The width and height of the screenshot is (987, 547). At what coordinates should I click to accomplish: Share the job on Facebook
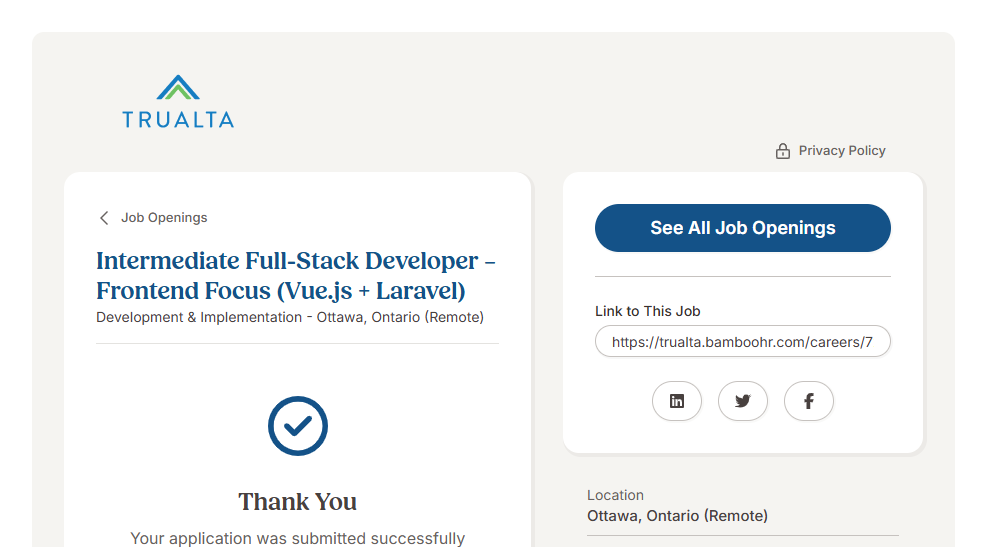[809, 401]
